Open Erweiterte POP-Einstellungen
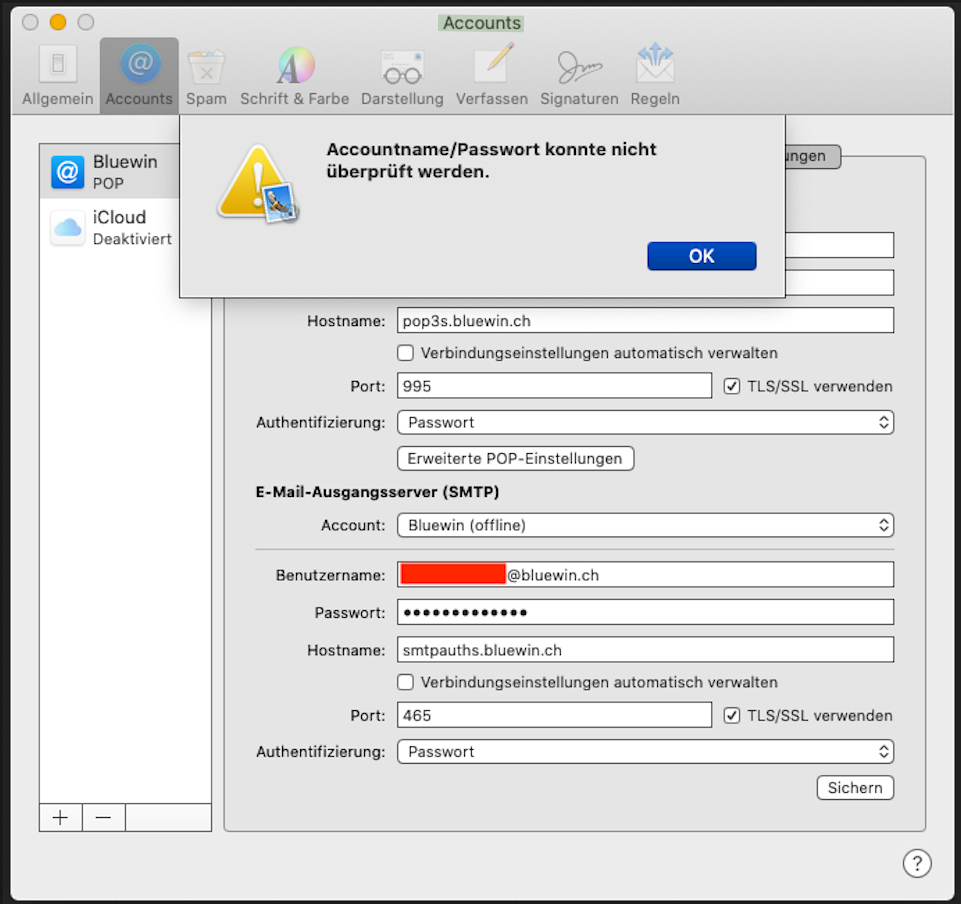The height and width of the screenshot is (904, 961). pos(515,458)
